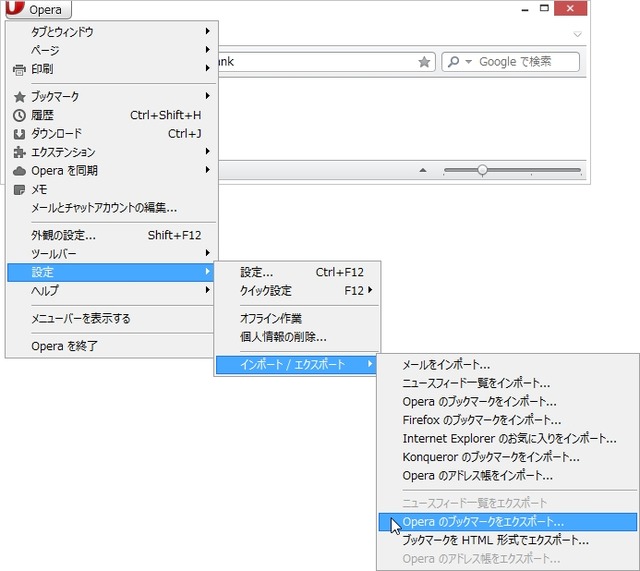The width and height of the screenshot is (640, 571).
Task: Click the printer icon beside 印刷
Action: coord(19,69)
